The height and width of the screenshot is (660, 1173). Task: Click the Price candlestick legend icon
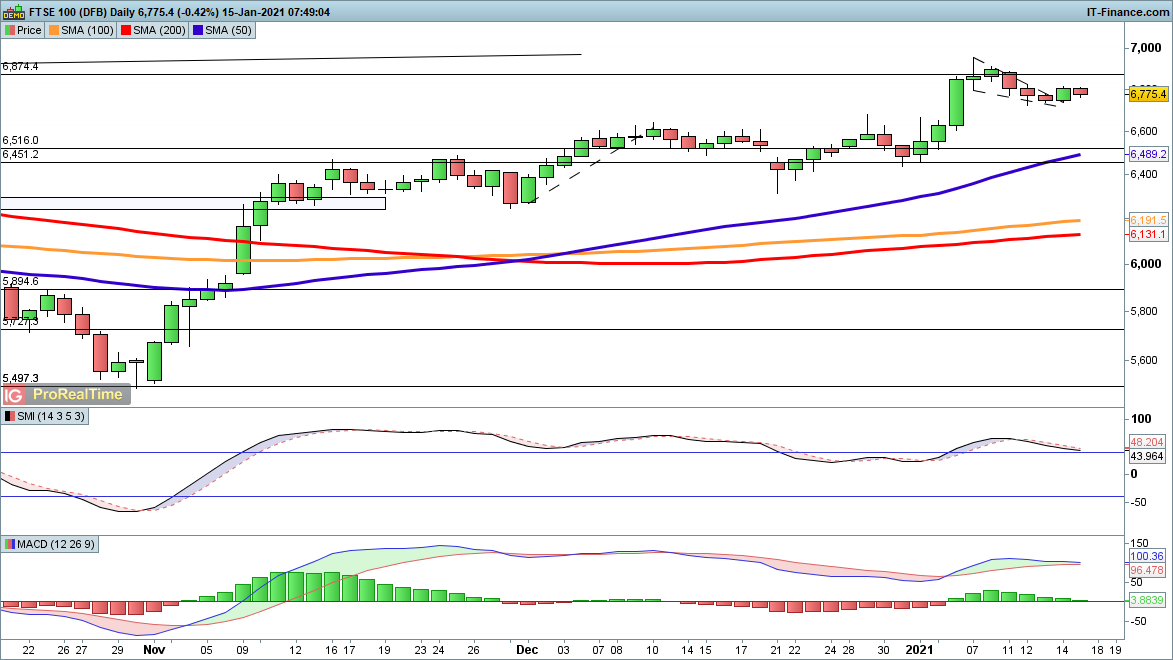(x=10, y=31)
